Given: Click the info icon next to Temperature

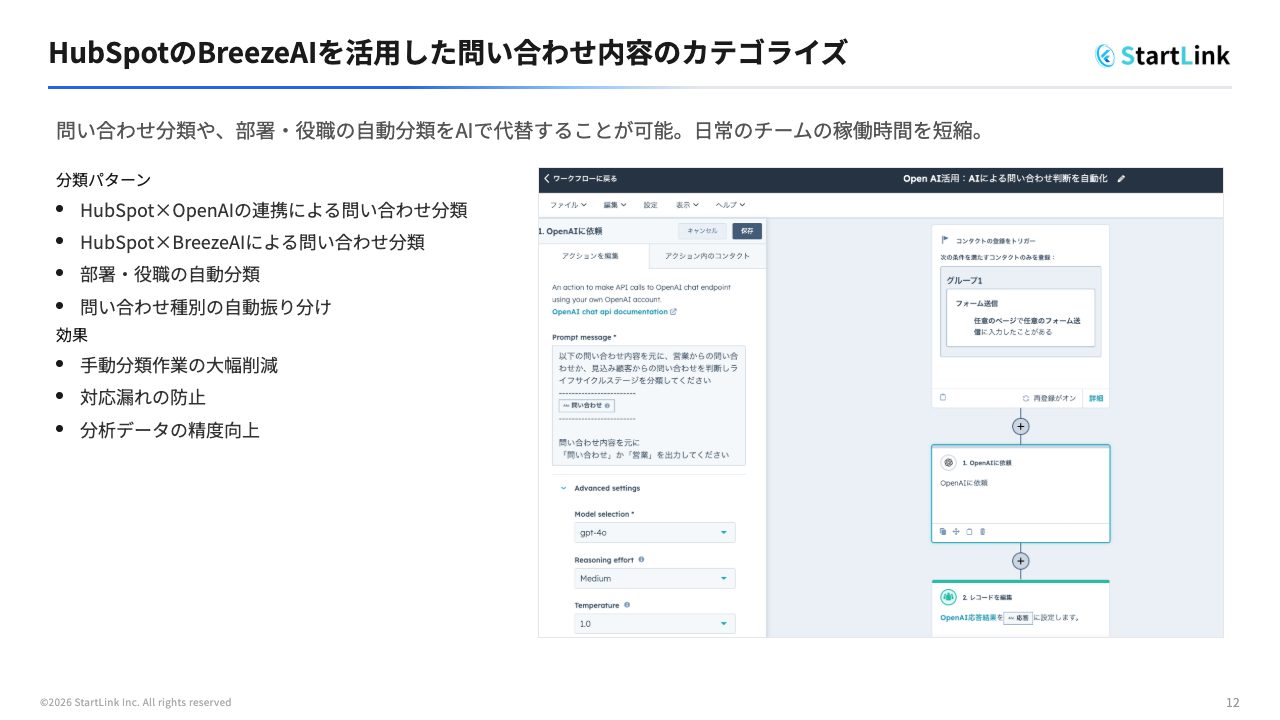Looking at the screenshot, I should pos(627,605).
